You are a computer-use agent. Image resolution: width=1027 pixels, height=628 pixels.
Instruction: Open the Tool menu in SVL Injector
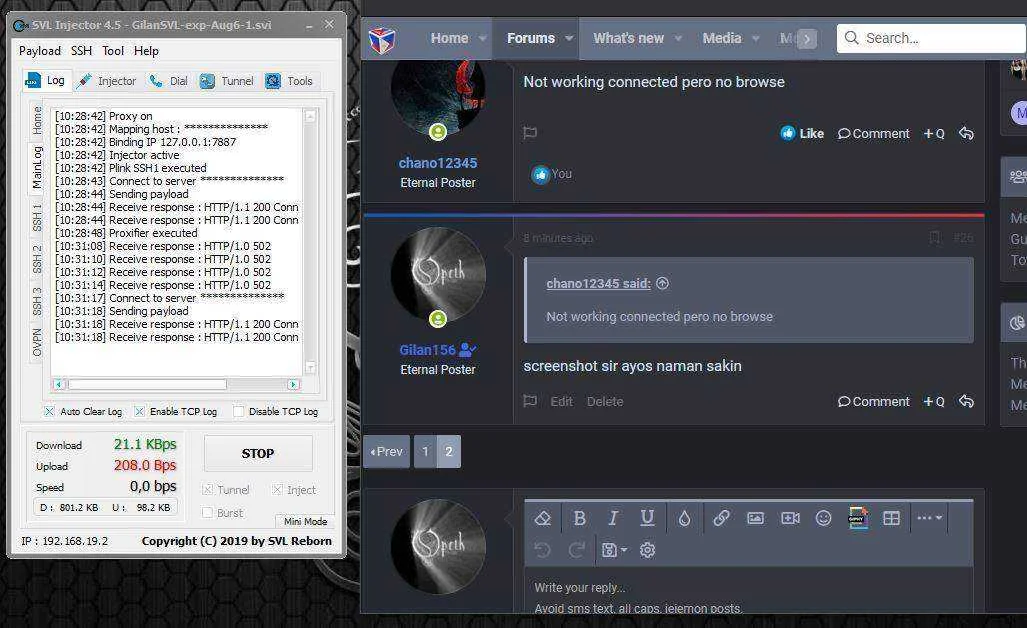click(113, 50)
